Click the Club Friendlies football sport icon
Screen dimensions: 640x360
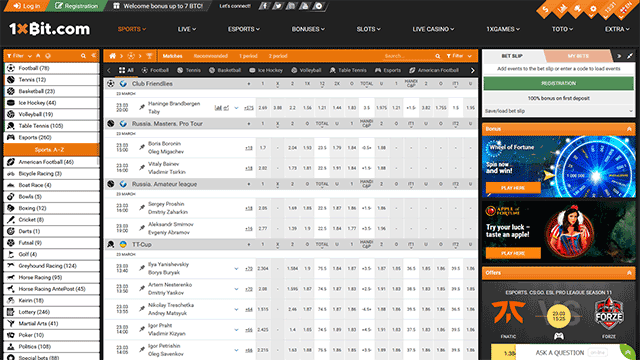(111, 84)
